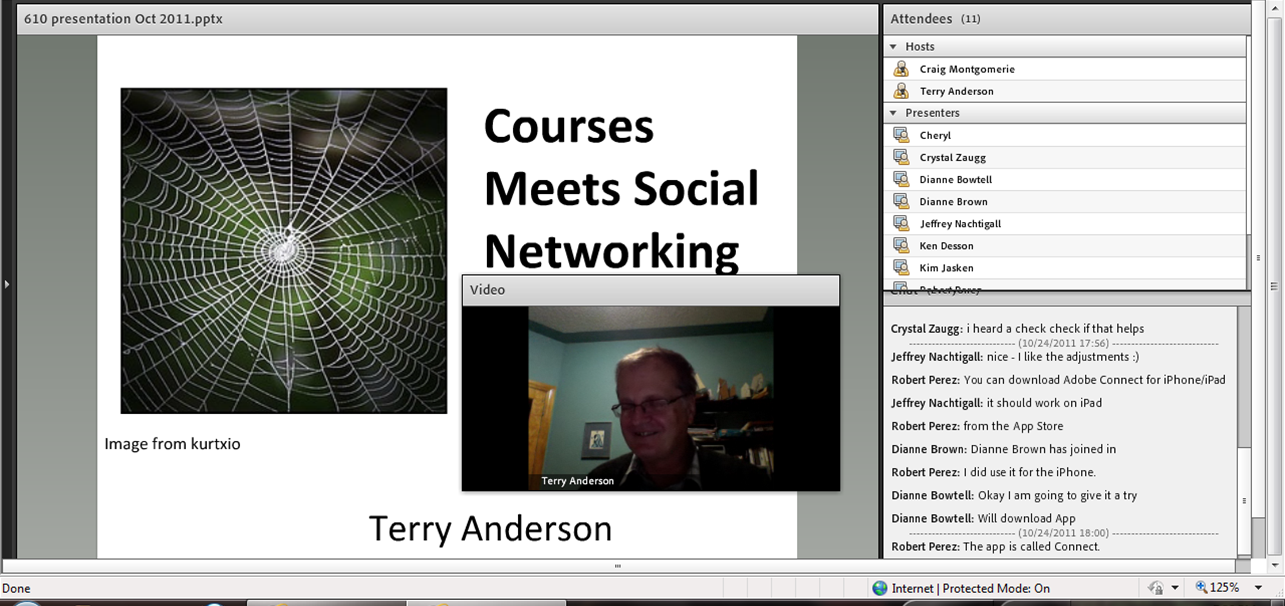Click the Video pod title bar
Screen dimensions: 1285x606
coord(650,290)
